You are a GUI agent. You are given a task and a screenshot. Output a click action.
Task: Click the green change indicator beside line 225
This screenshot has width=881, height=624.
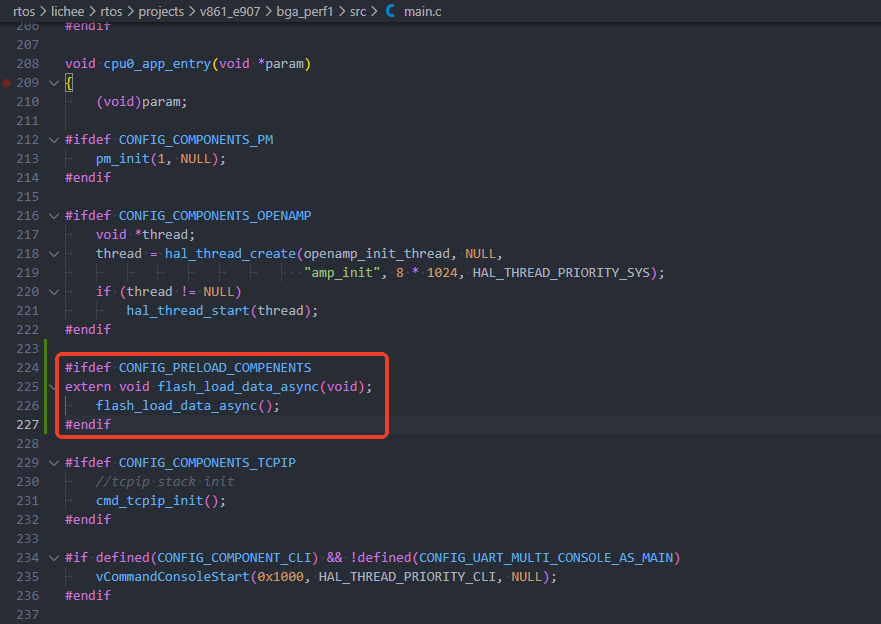pyautogui.click(x=47, y=387)
